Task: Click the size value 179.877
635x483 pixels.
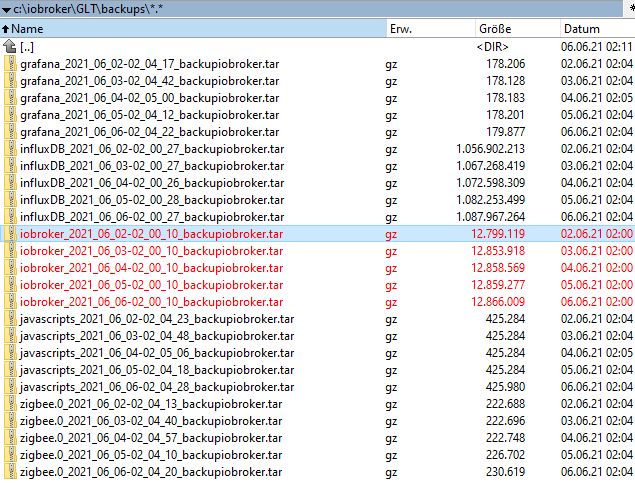Action: point(505,132)
